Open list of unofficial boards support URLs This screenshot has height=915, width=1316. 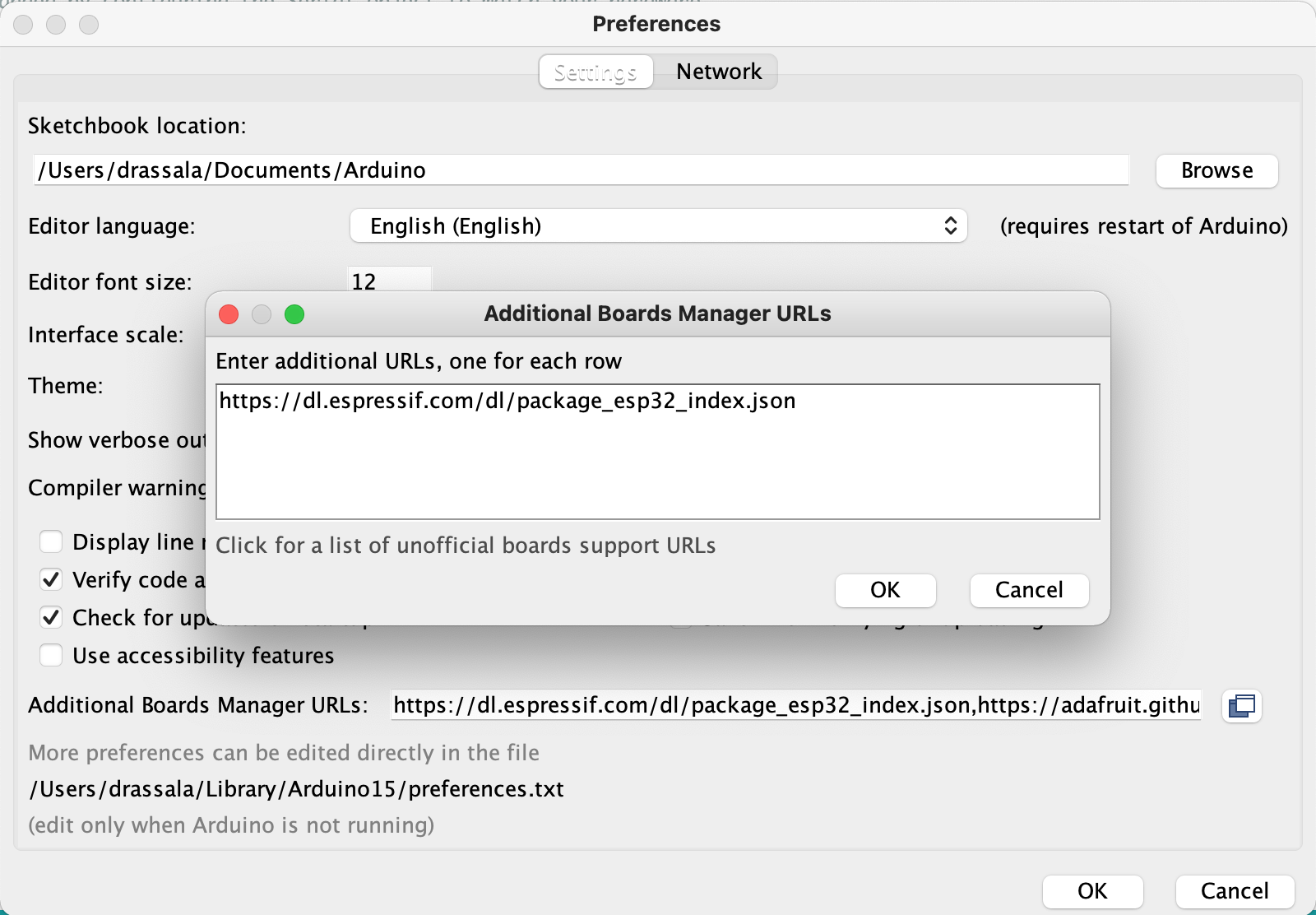coord(466,546)
